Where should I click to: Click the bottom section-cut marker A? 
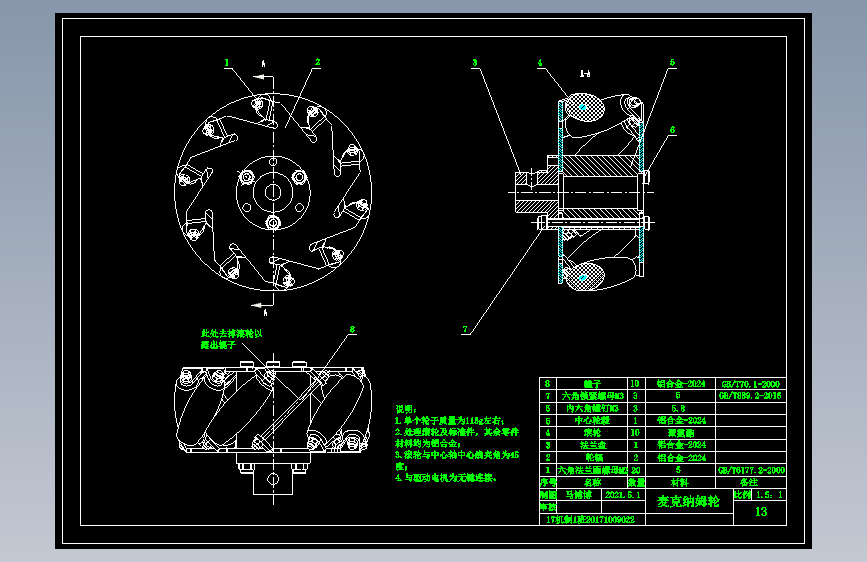(x=265, y=313)
